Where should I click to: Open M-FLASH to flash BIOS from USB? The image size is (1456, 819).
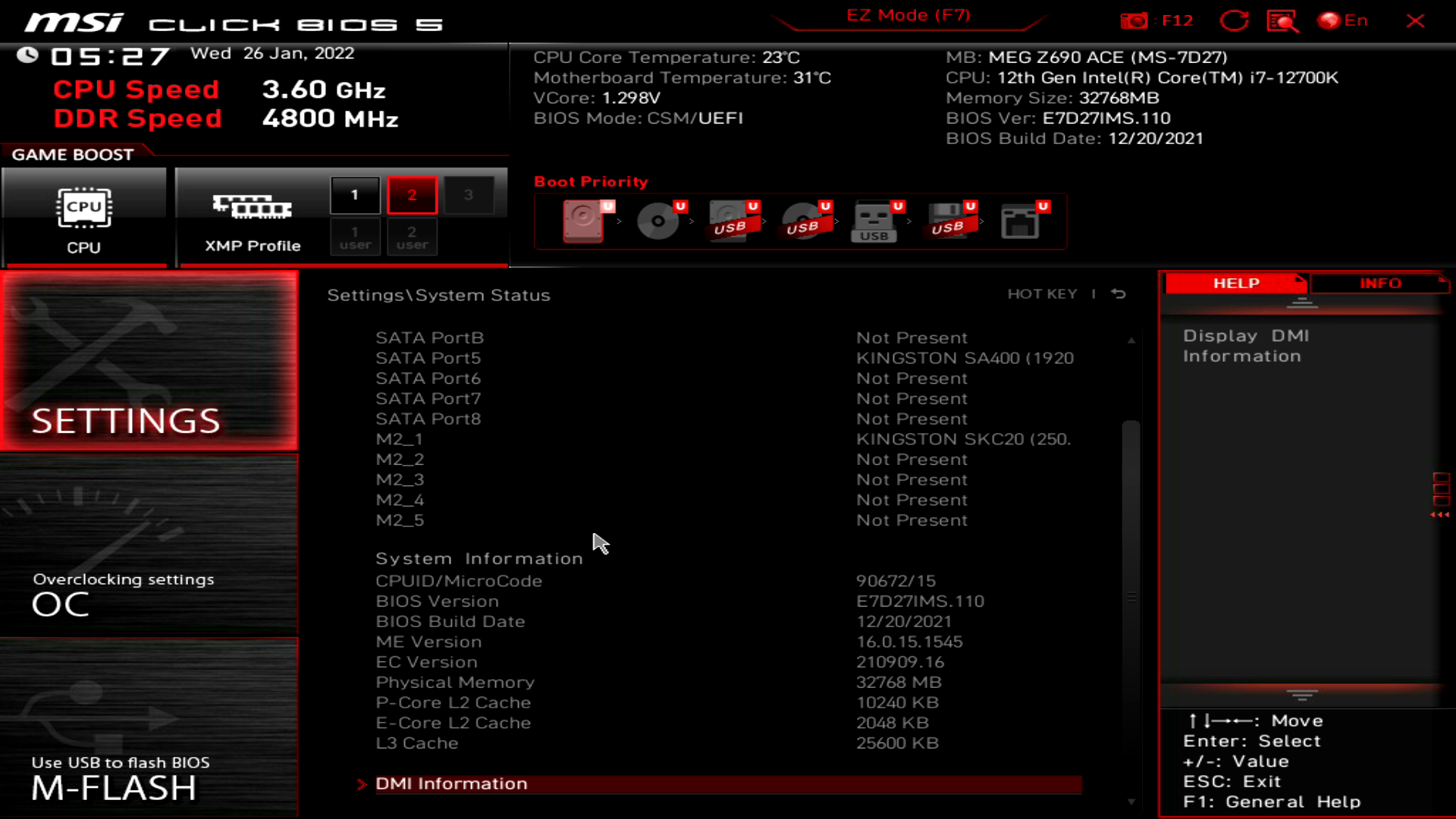(x=149, y=728)
